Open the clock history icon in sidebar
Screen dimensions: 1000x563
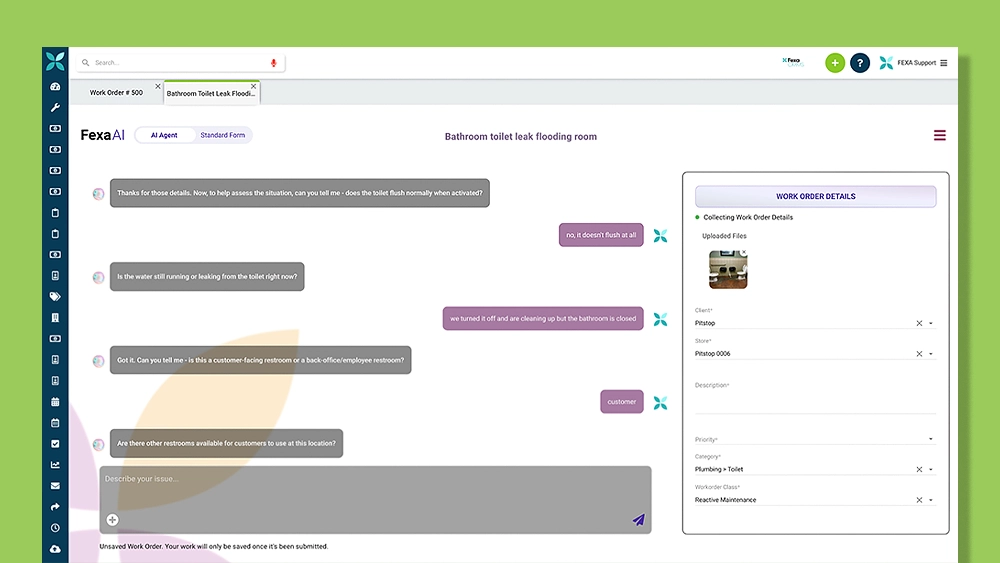pyautogui.click(x=55, y=528)
